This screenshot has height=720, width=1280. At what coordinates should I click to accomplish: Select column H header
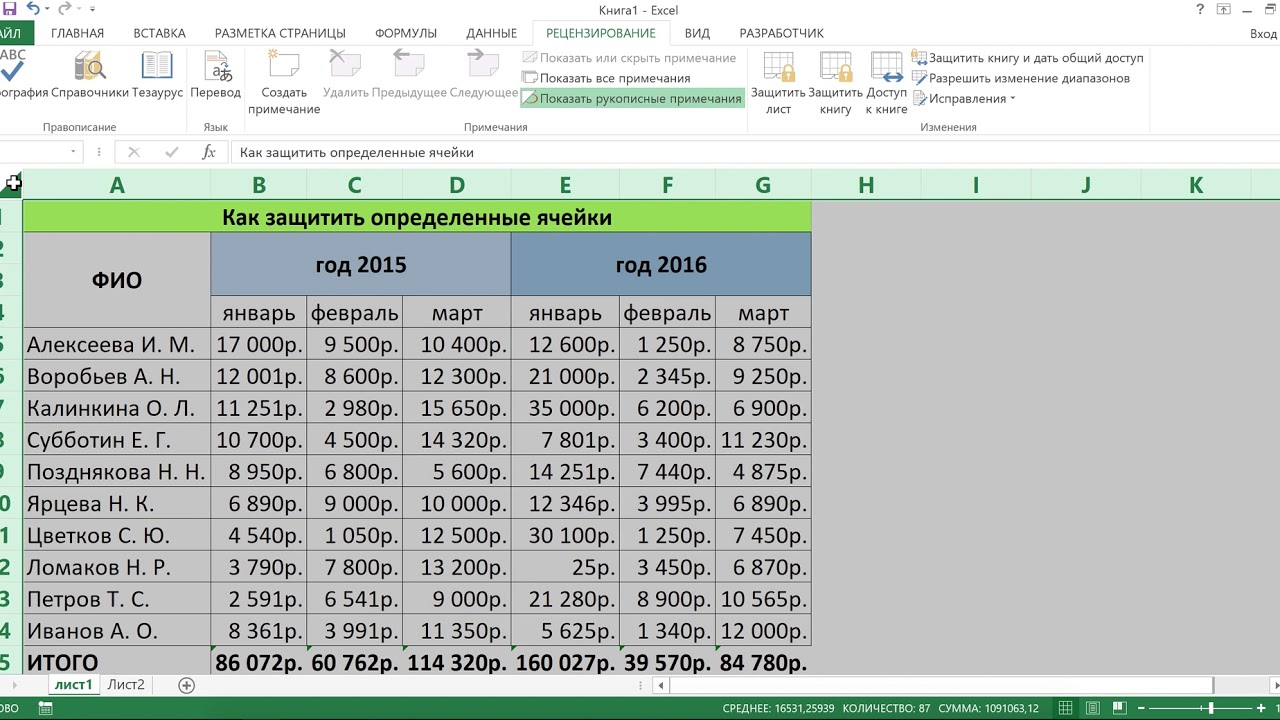click(x=866, y=185)
